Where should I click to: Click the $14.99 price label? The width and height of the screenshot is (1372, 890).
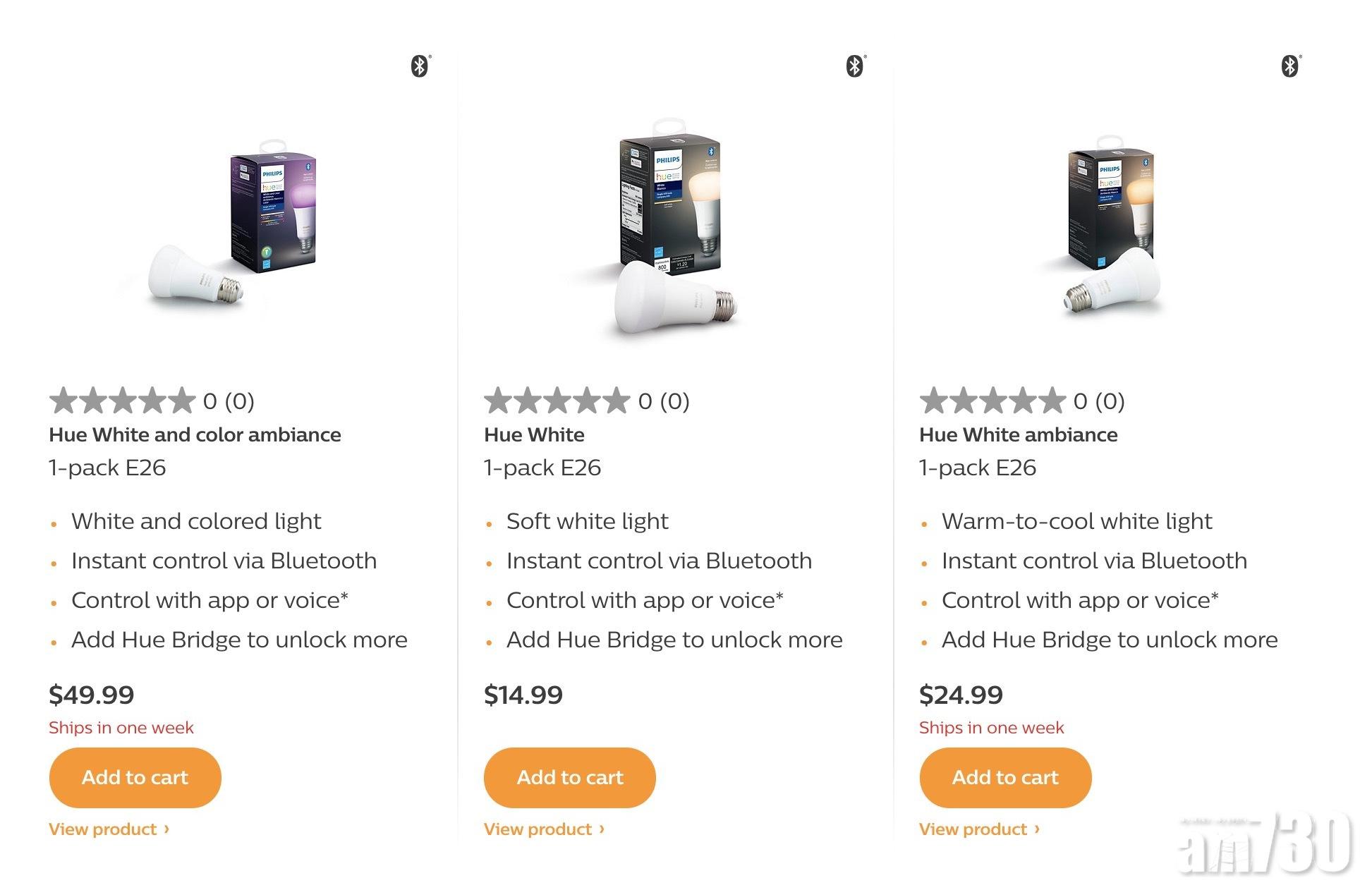523,695
